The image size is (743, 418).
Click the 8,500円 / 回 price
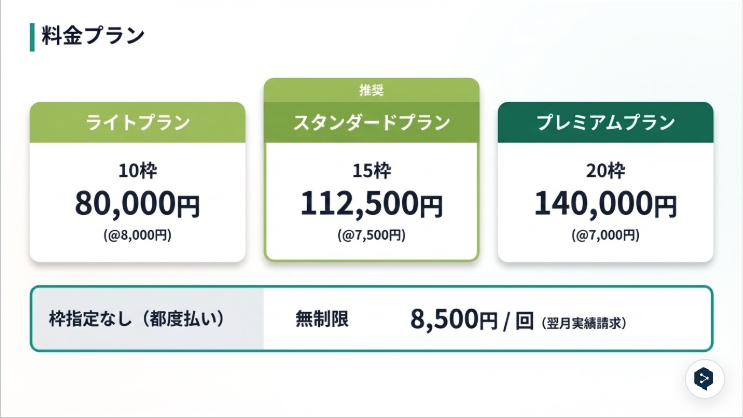472,319
